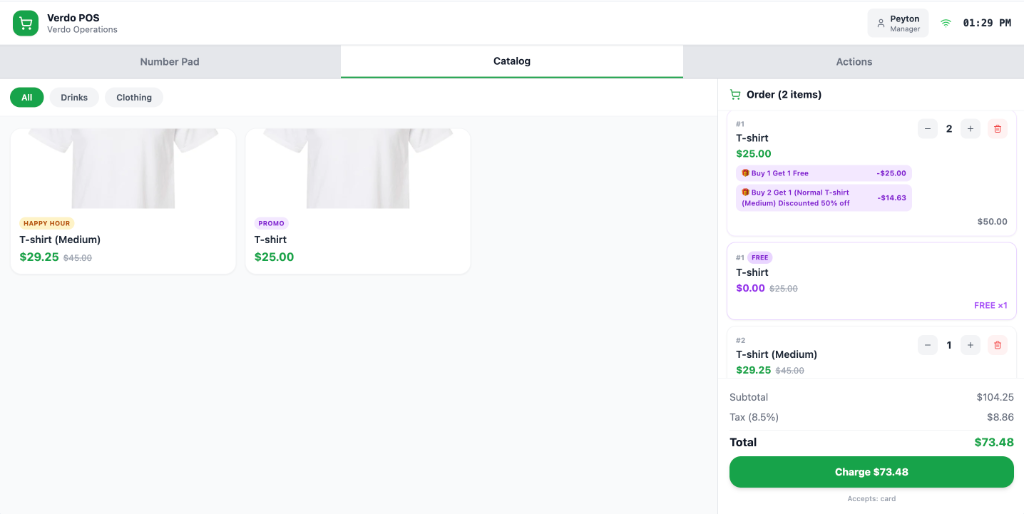Click the Tax (8.5%) label
This screenshot has width=1024, height=514.
(754, 417)
